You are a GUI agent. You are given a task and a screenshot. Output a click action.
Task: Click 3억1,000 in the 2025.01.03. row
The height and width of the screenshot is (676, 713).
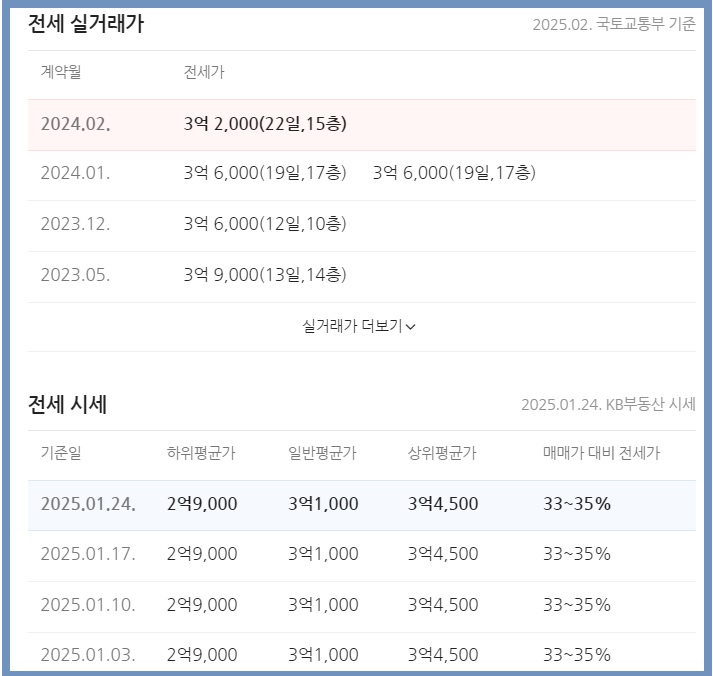323,655
